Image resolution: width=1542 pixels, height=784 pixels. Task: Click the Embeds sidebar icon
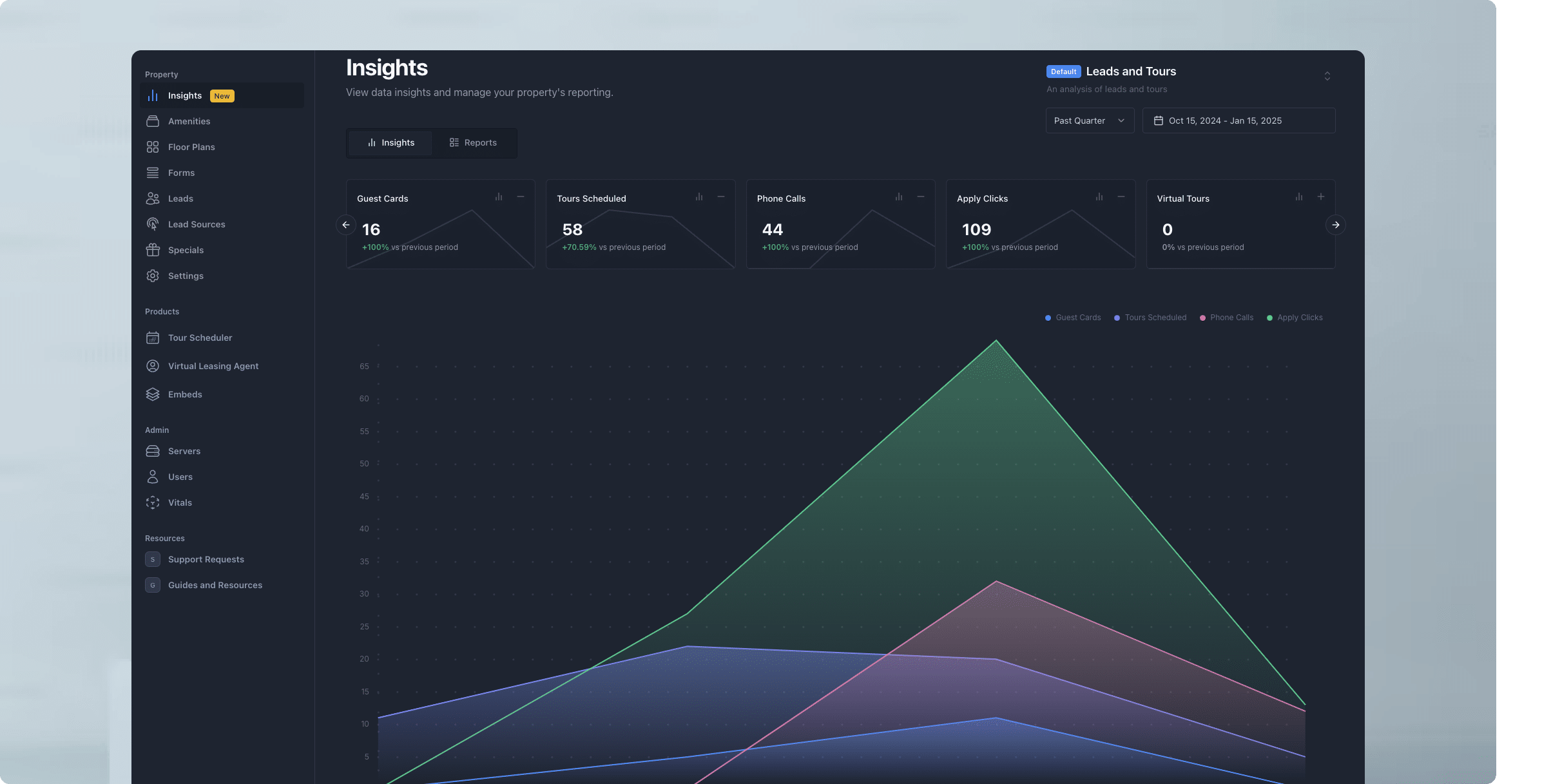153,394
